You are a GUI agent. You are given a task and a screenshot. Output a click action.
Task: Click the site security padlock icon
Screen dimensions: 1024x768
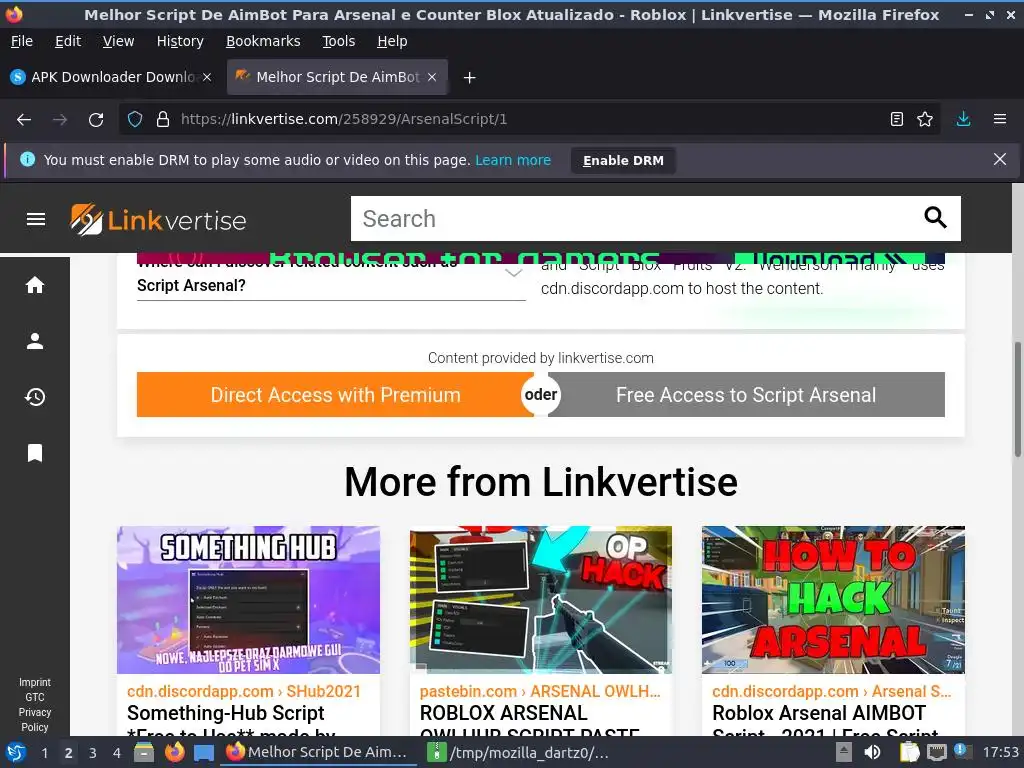coord(163,120)
